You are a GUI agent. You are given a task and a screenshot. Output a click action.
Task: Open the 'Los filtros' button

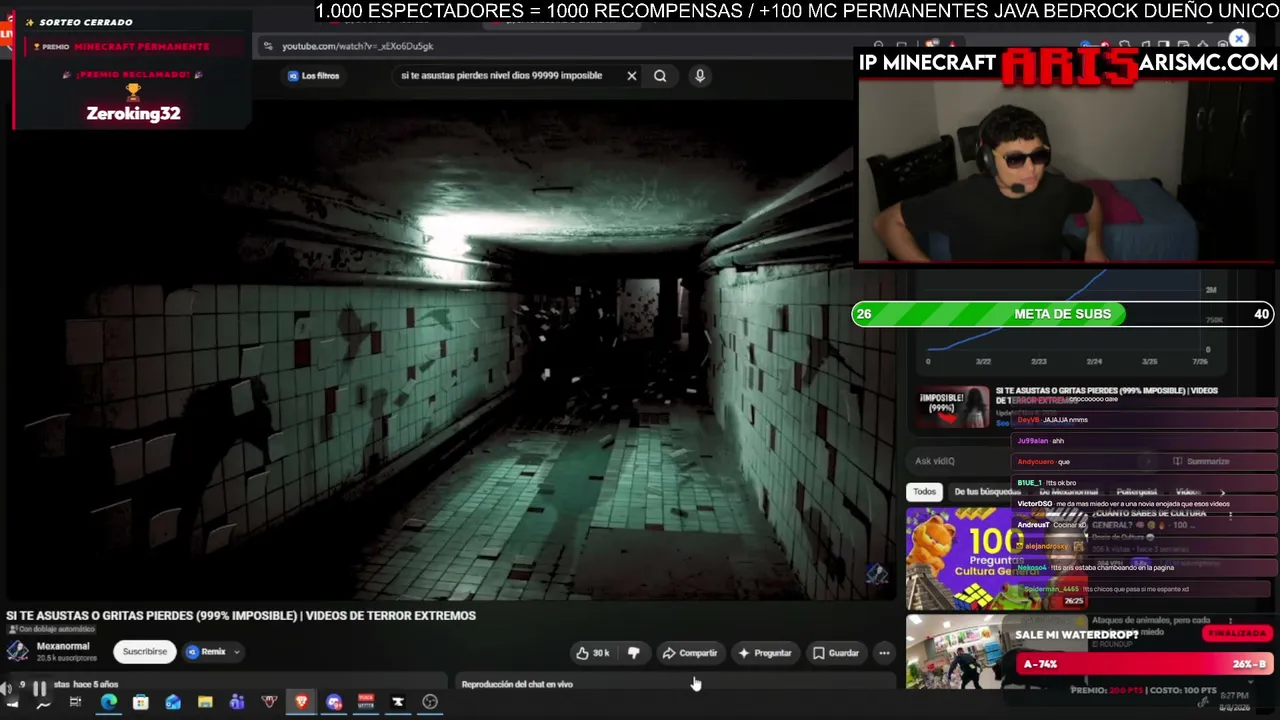click(x=314, y=76)
